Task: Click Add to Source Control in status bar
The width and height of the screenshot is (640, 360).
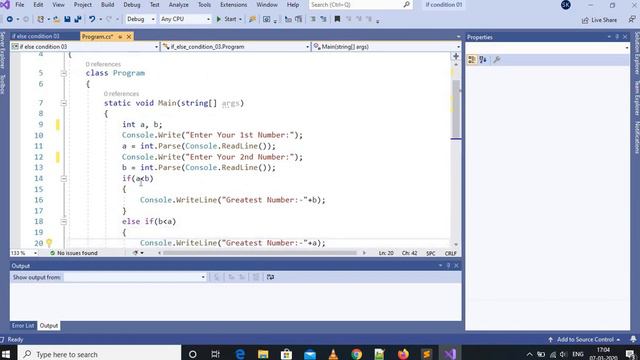Action: coord(584,339)
